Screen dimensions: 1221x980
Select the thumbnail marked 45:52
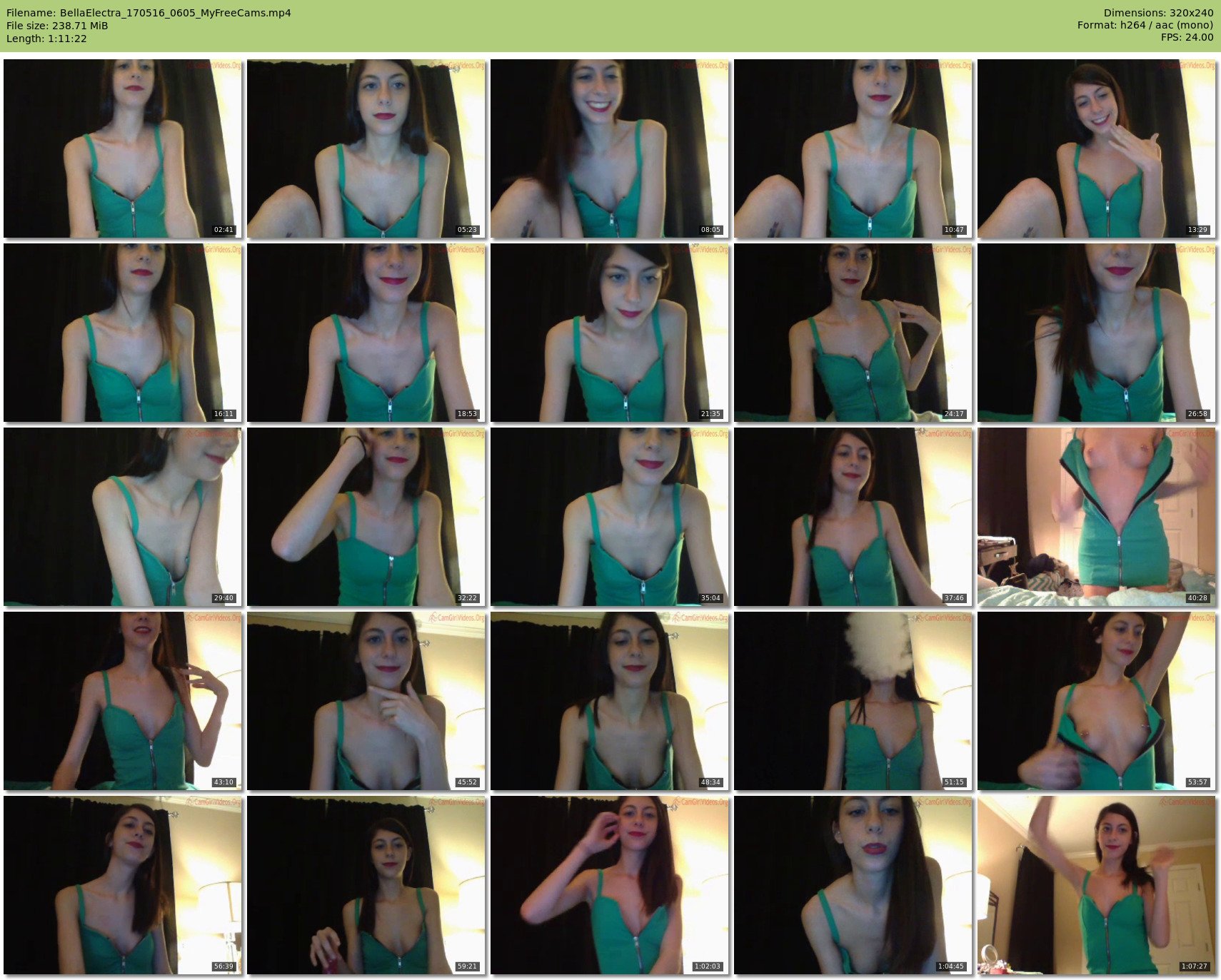[x=366, y=701]
